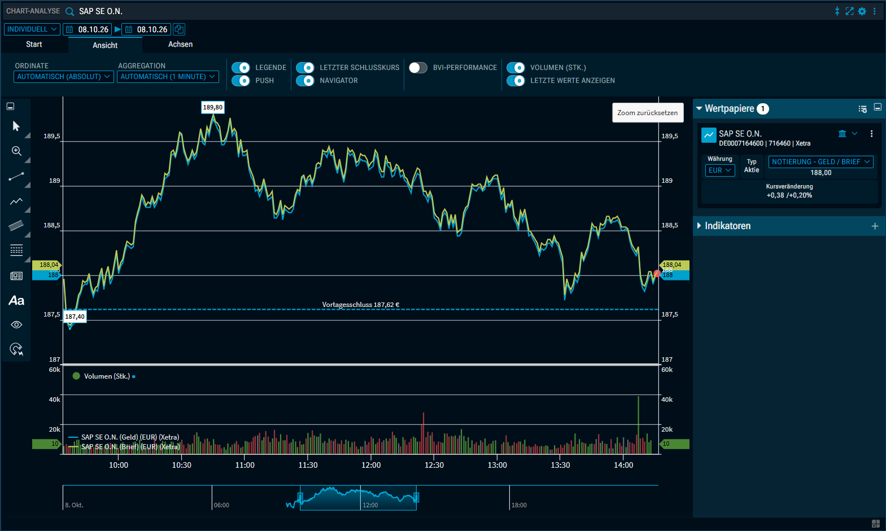Screen dimensions: 886x531
Task: Select the Ansicht tab
Action: pos(105,45)
